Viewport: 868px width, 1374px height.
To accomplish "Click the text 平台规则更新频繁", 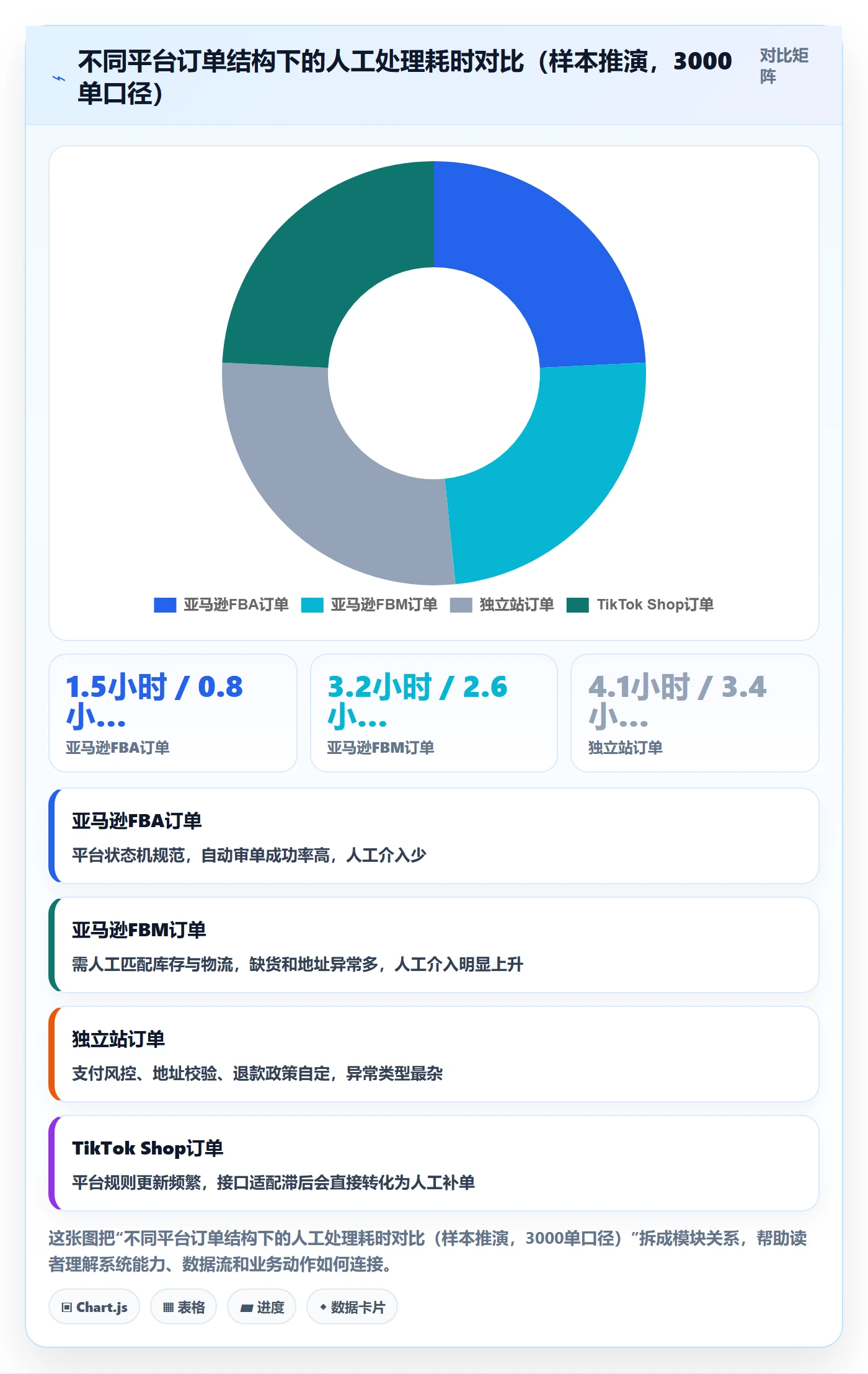I will 136,1183.
